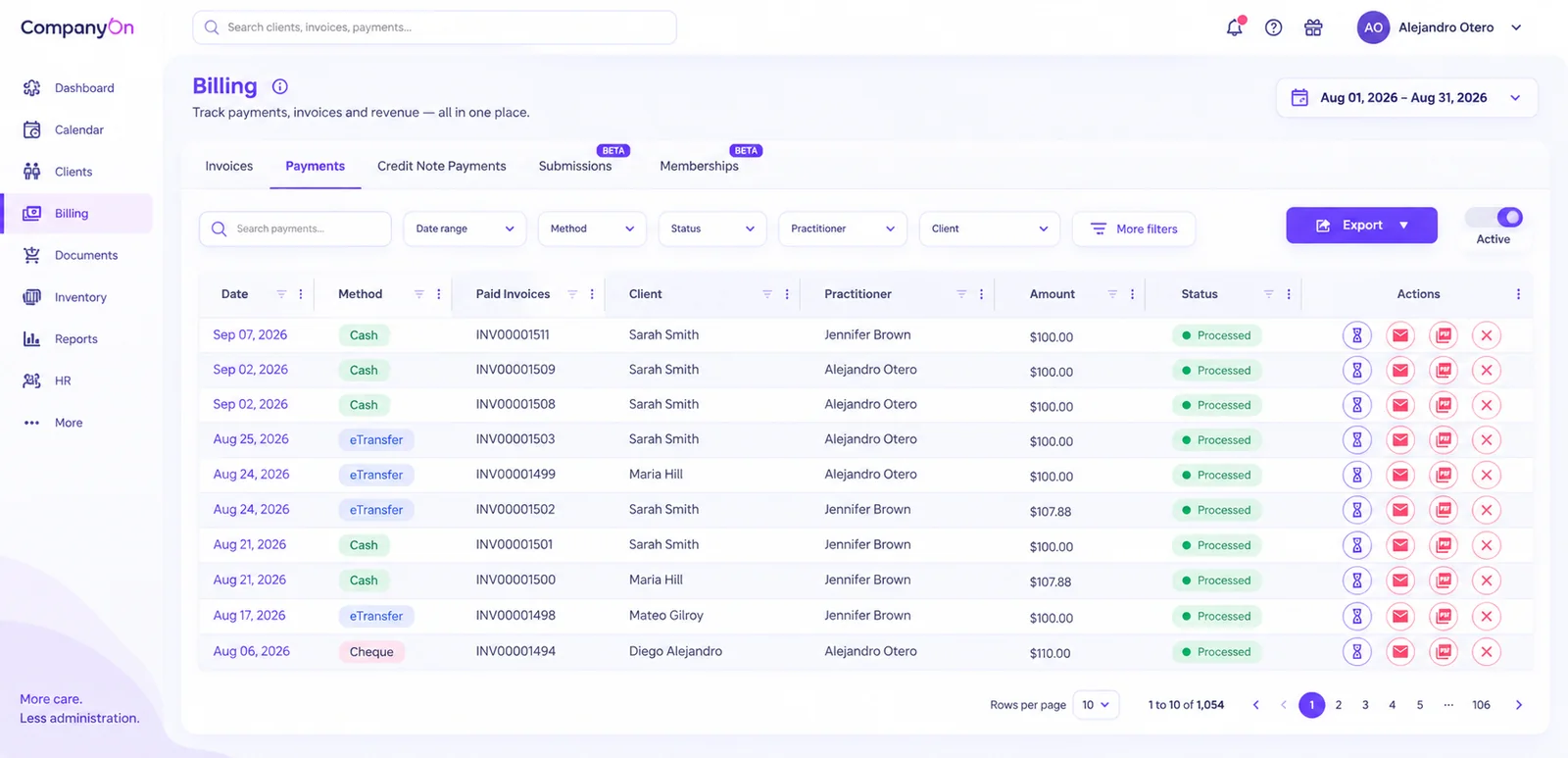Click the Billing info icon
The image size is (1568, 758).
tap(279, 86)
